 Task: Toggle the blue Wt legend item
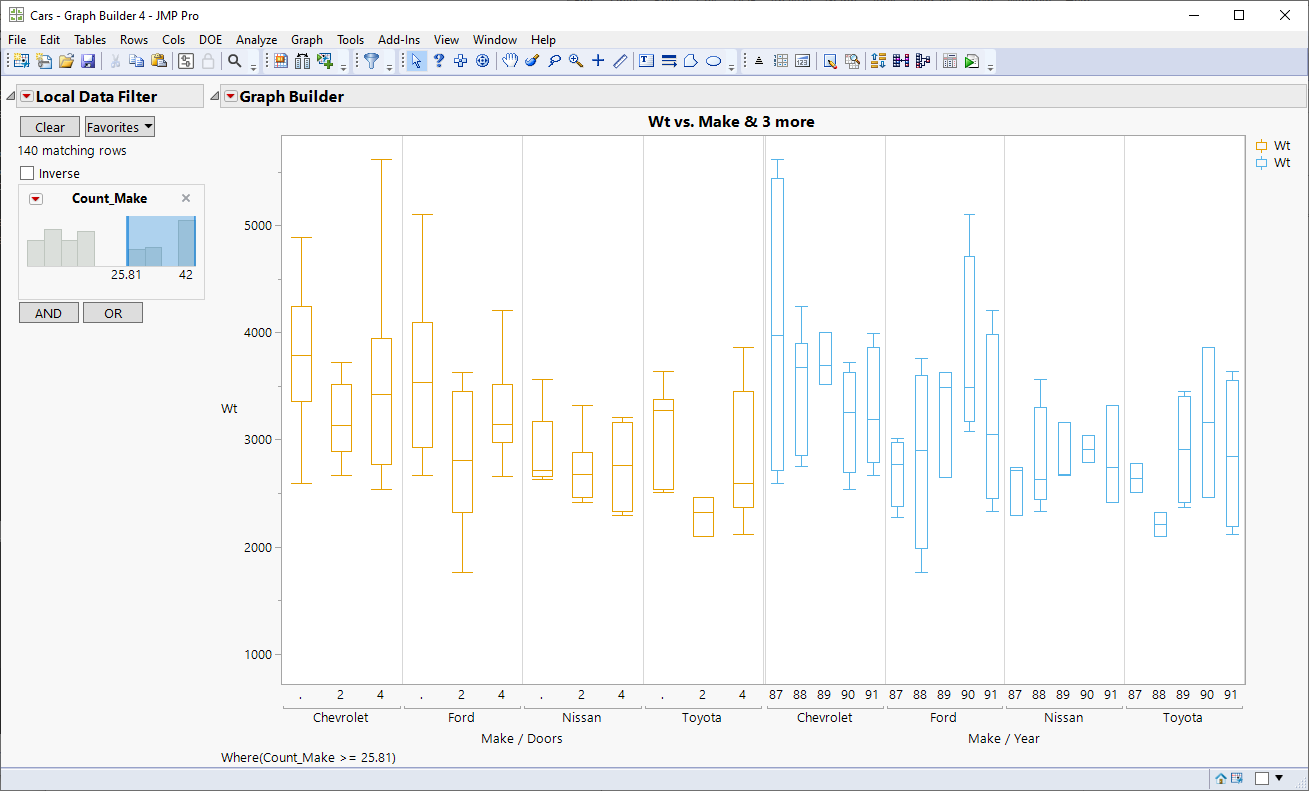coord(1280,162)
